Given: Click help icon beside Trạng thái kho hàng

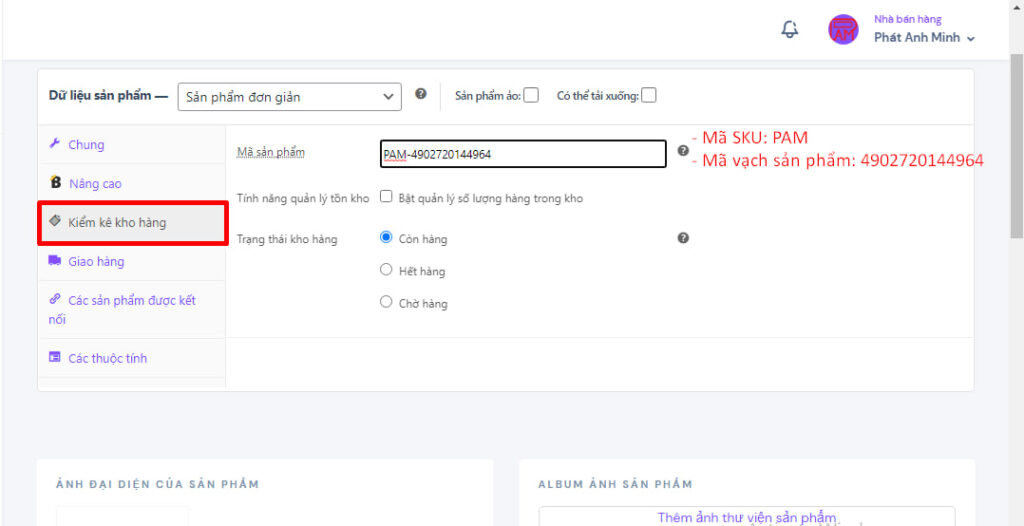Looking at the screenshot, I should click(683, 238).
